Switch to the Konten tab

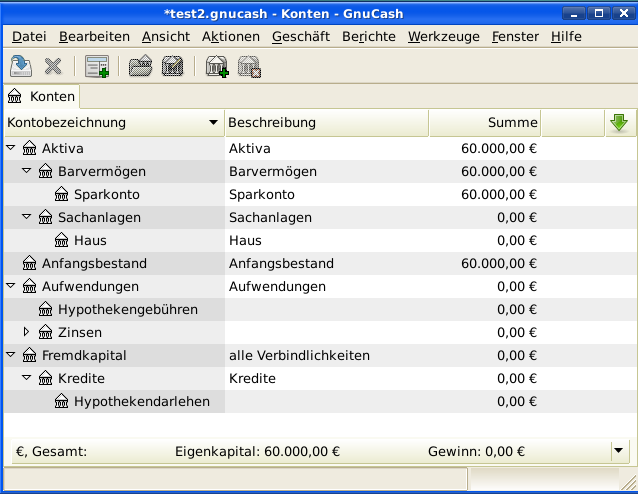click(41, 97)
